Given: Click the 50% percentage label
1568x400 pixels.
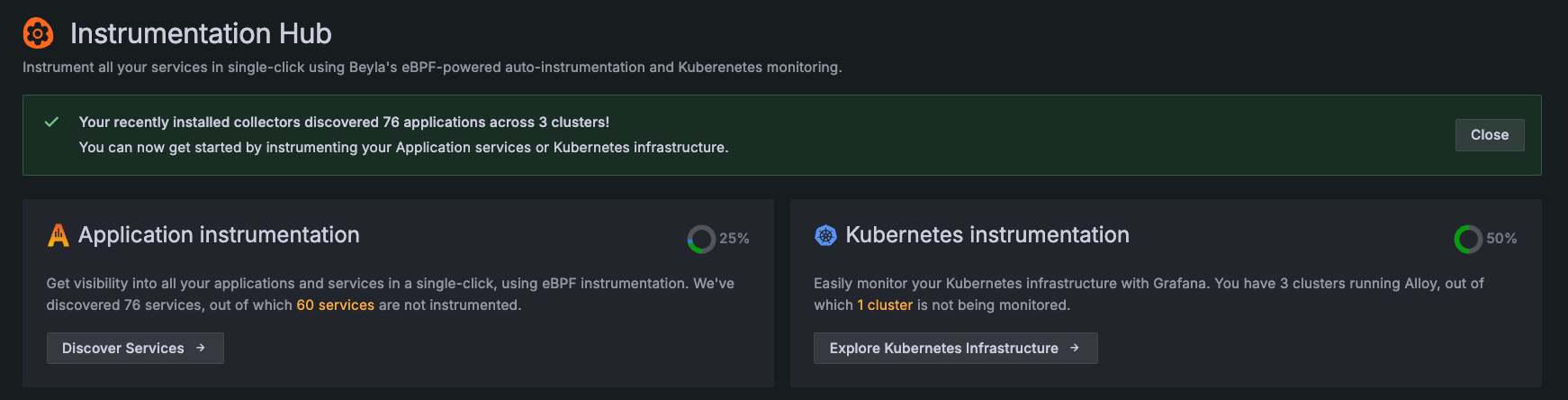Looking at the screenshot, I should pyautogui.click(x=1501, y=239).
